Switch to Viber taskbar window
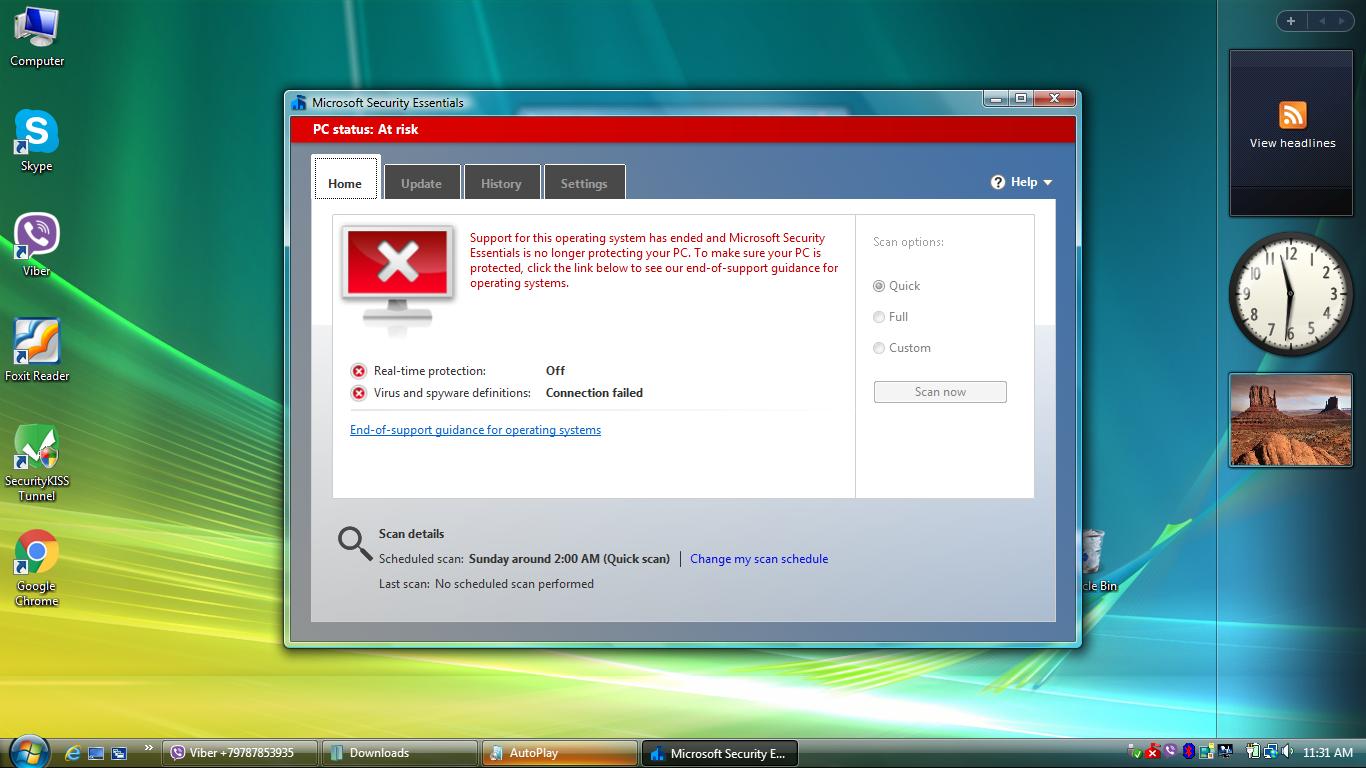Viewport: 1366px width, 768px height. tap(240, 753)
